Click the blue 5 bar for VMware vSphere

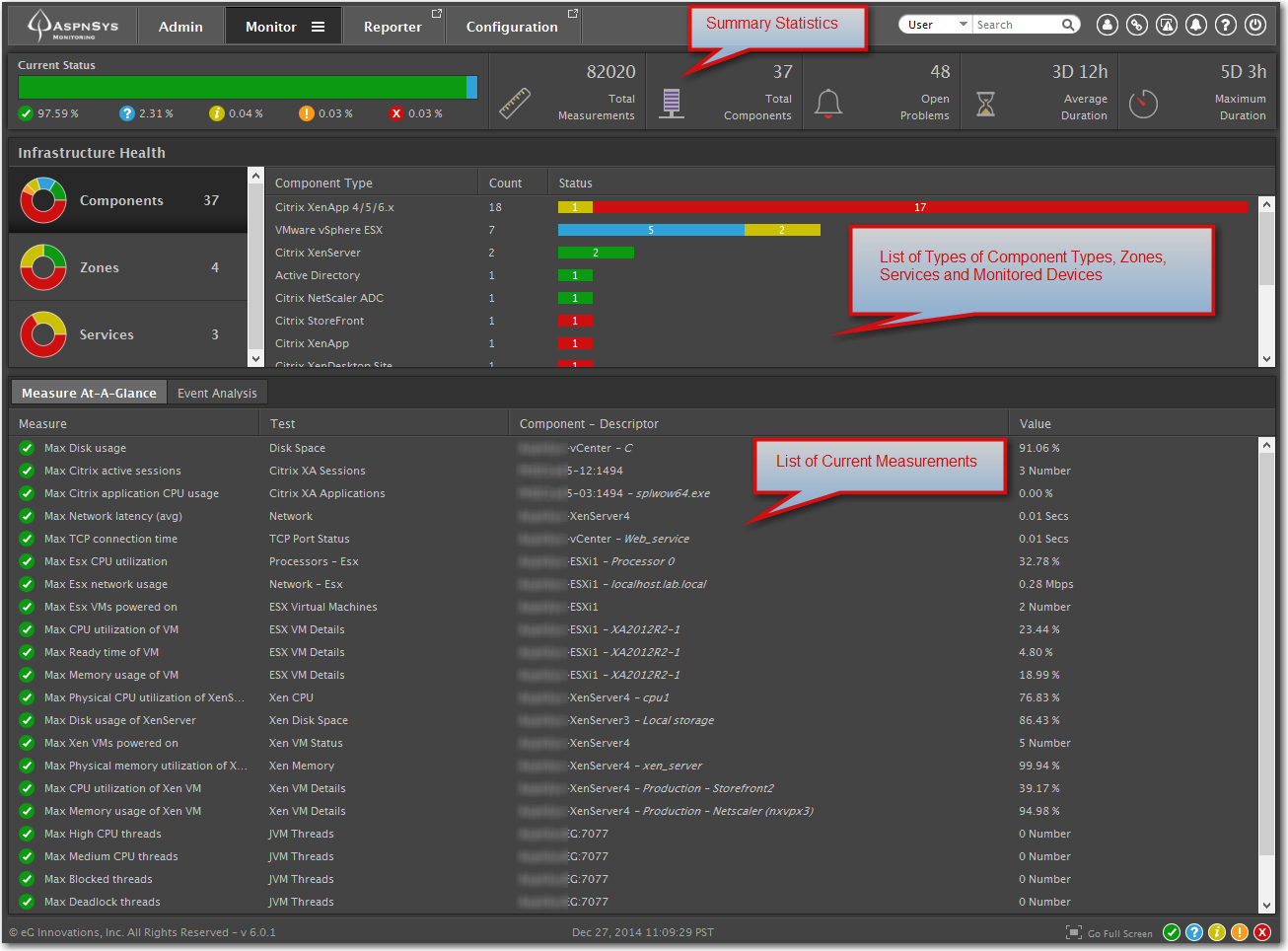click(x=651, y=230)
